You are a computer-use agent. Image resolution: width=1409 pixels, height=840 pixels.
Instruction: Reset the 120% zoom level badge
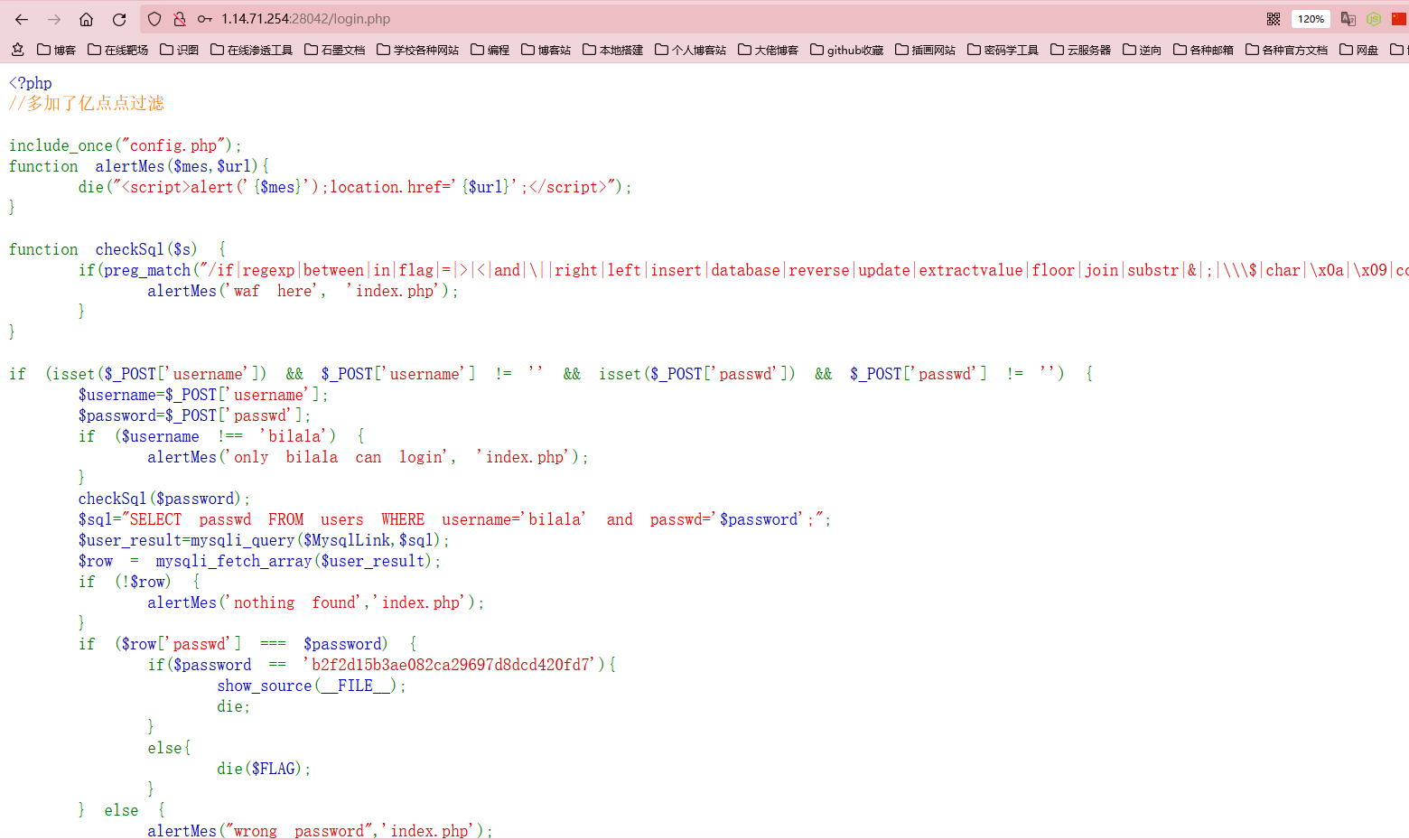tap(1311, 19)
